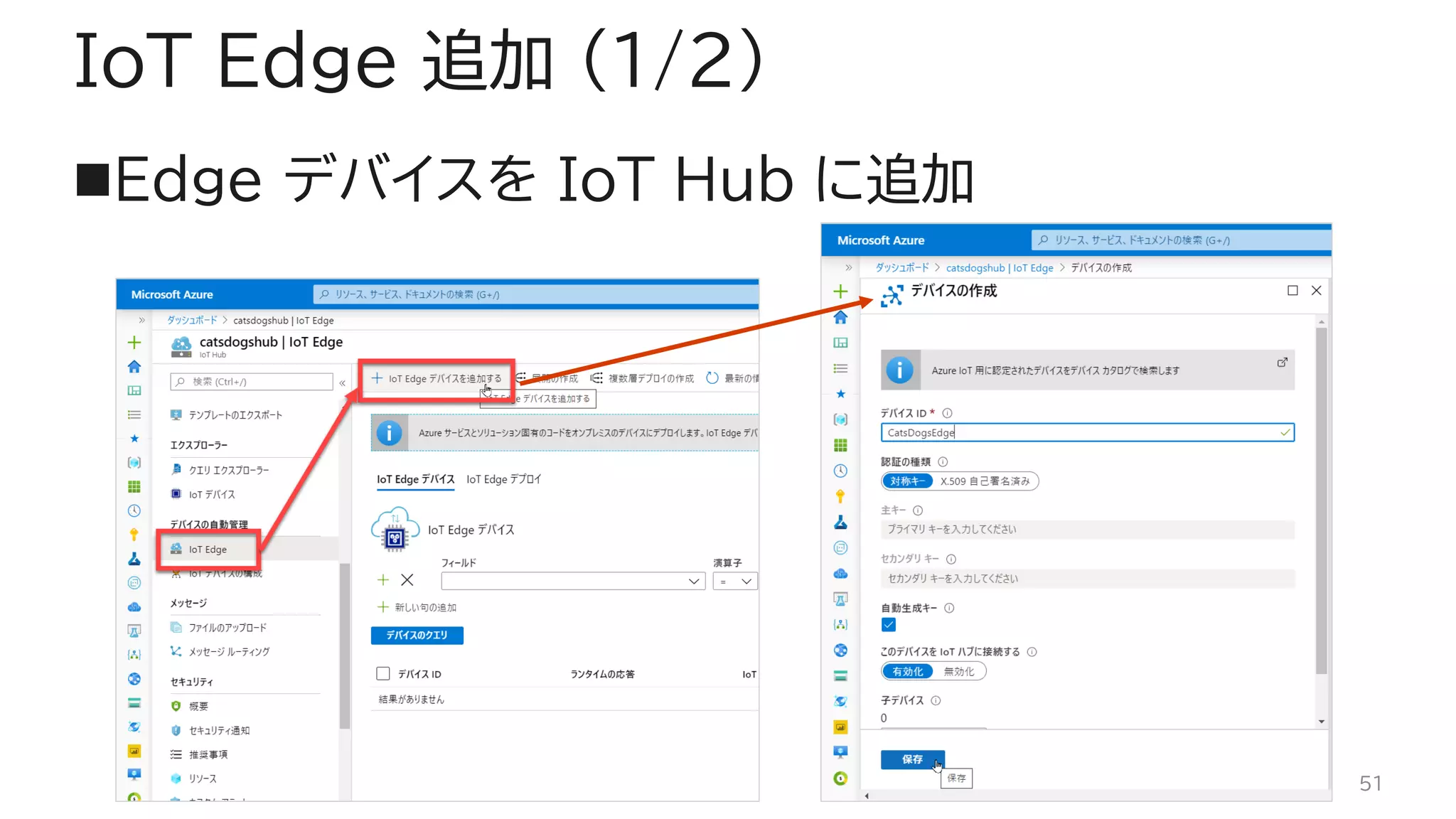Switch to IoT Edge デプロイ tab
Screen dimensions: 1456x819
pyautogui.click(x=503, y=479)
